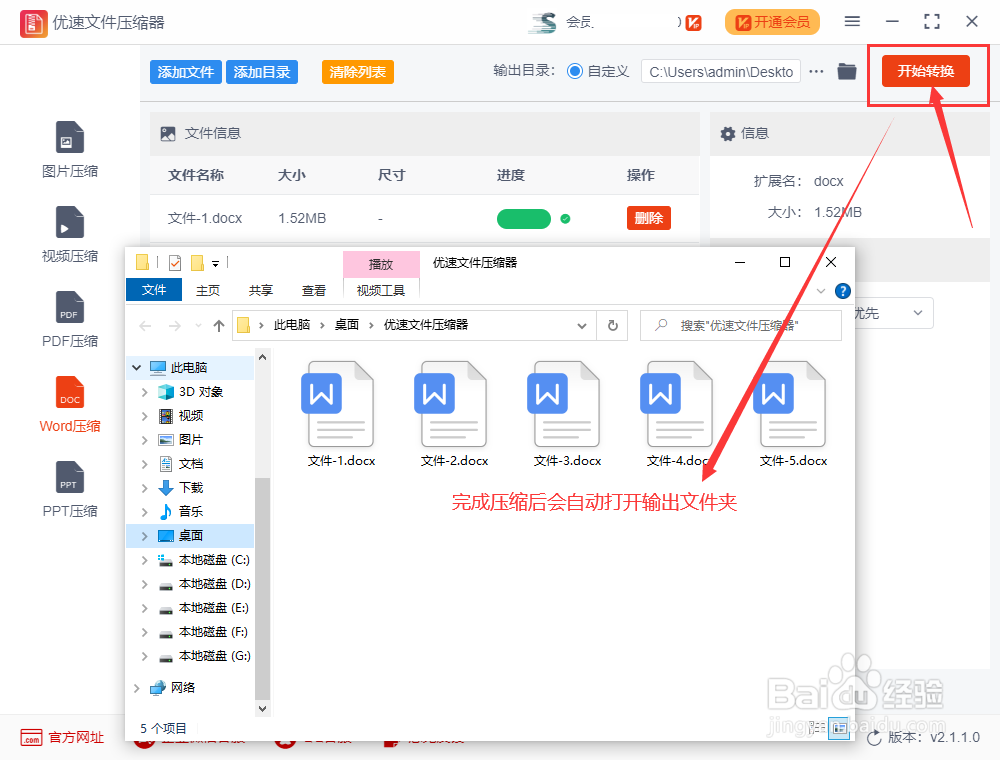Switch Explorer to large icons view button

click(x=839, y=727)
